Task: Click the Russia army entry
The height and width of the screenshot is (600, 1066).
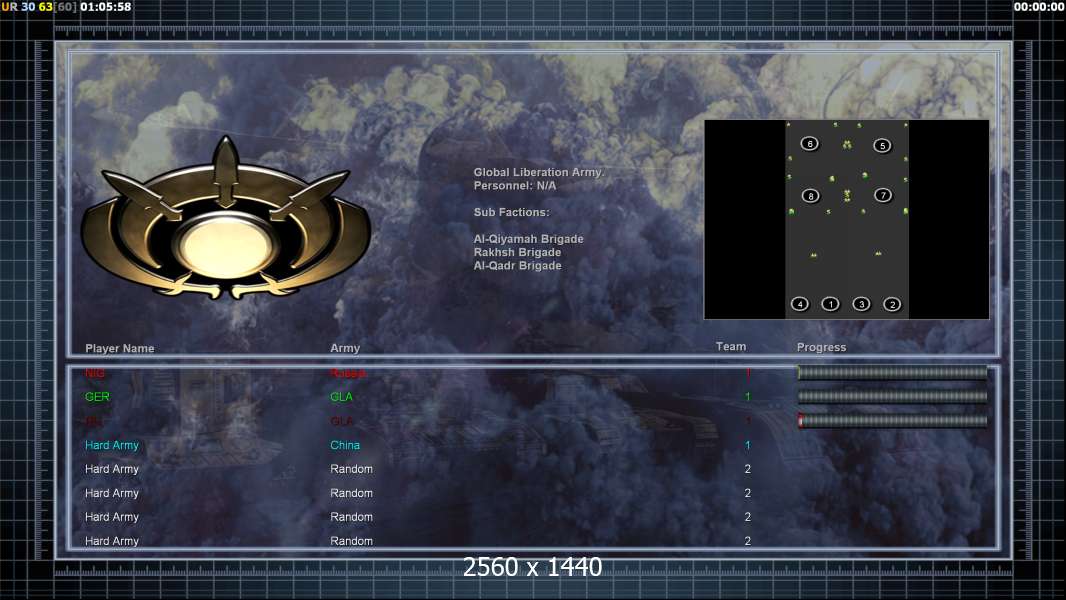Action: pyautogui.click(x=347, y=373)
